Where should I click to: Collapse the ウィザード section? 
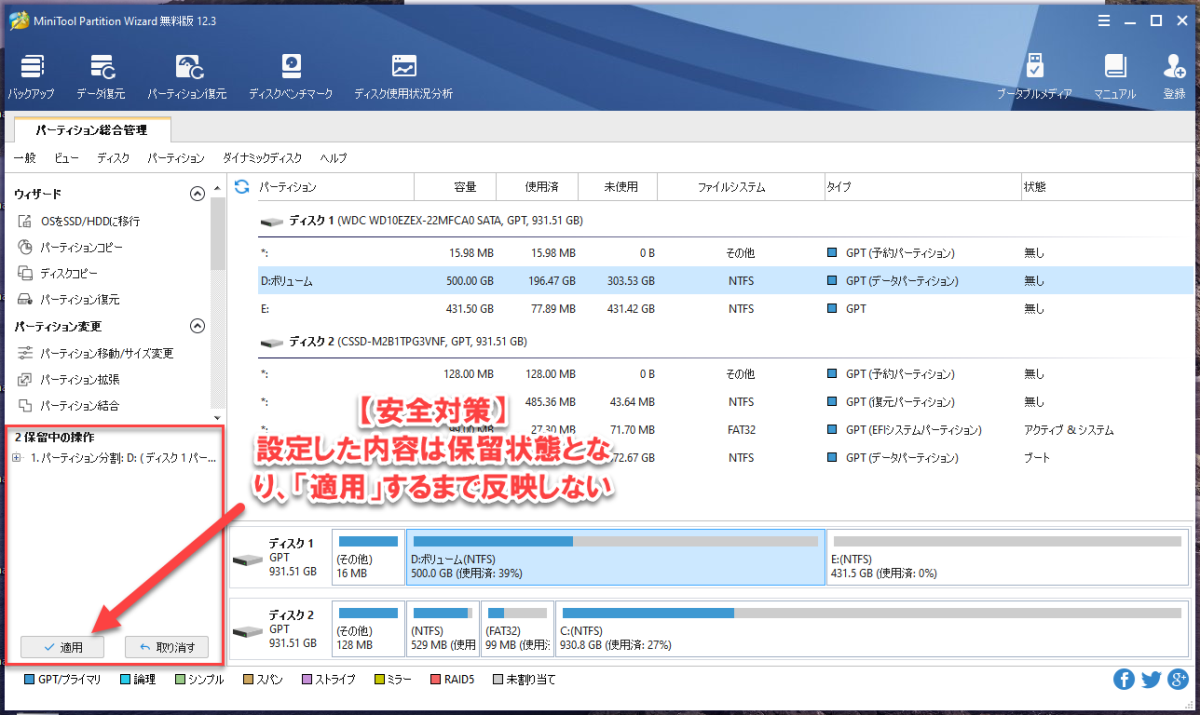tap(197, 194)
